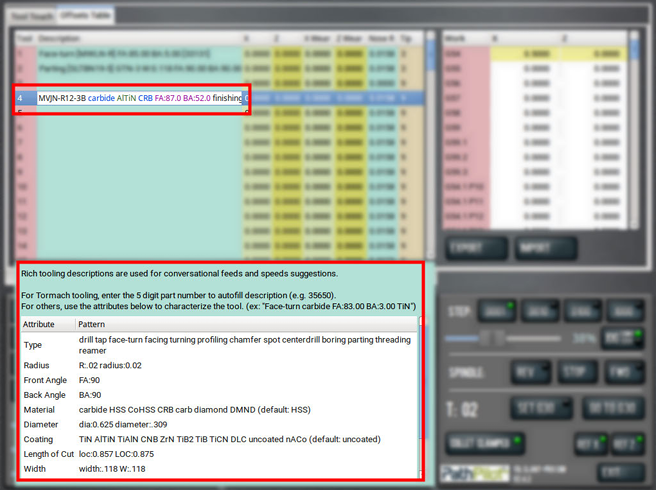Click the SET G30 button
The height and width of the screenshot is (490, 656).
click(540, 408)
